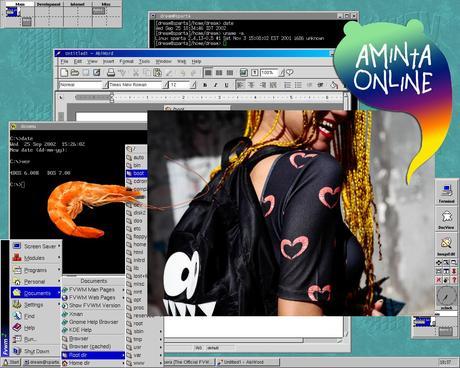Click Untitled1 - AbiWord taskbar button

click(x=248, y=362)
